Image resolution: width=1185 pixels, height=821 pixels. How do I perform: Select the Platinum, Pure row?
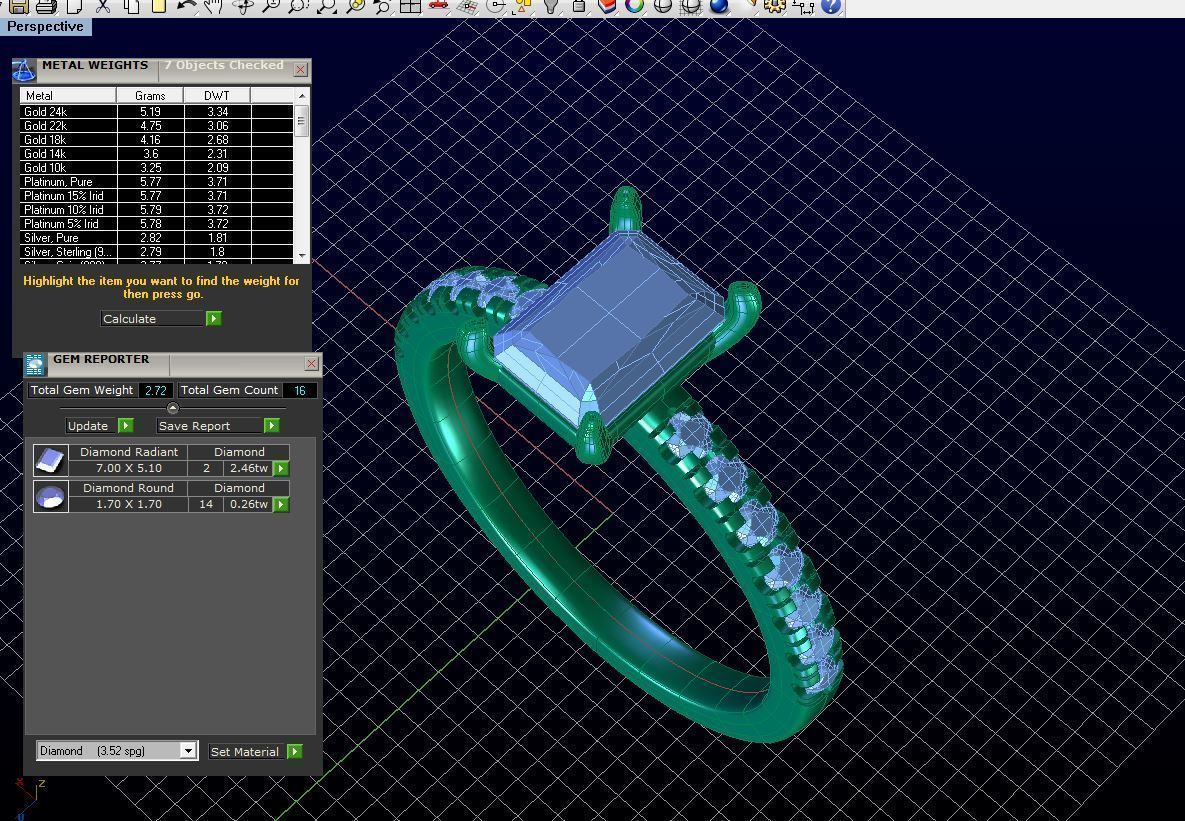[156, 181]
